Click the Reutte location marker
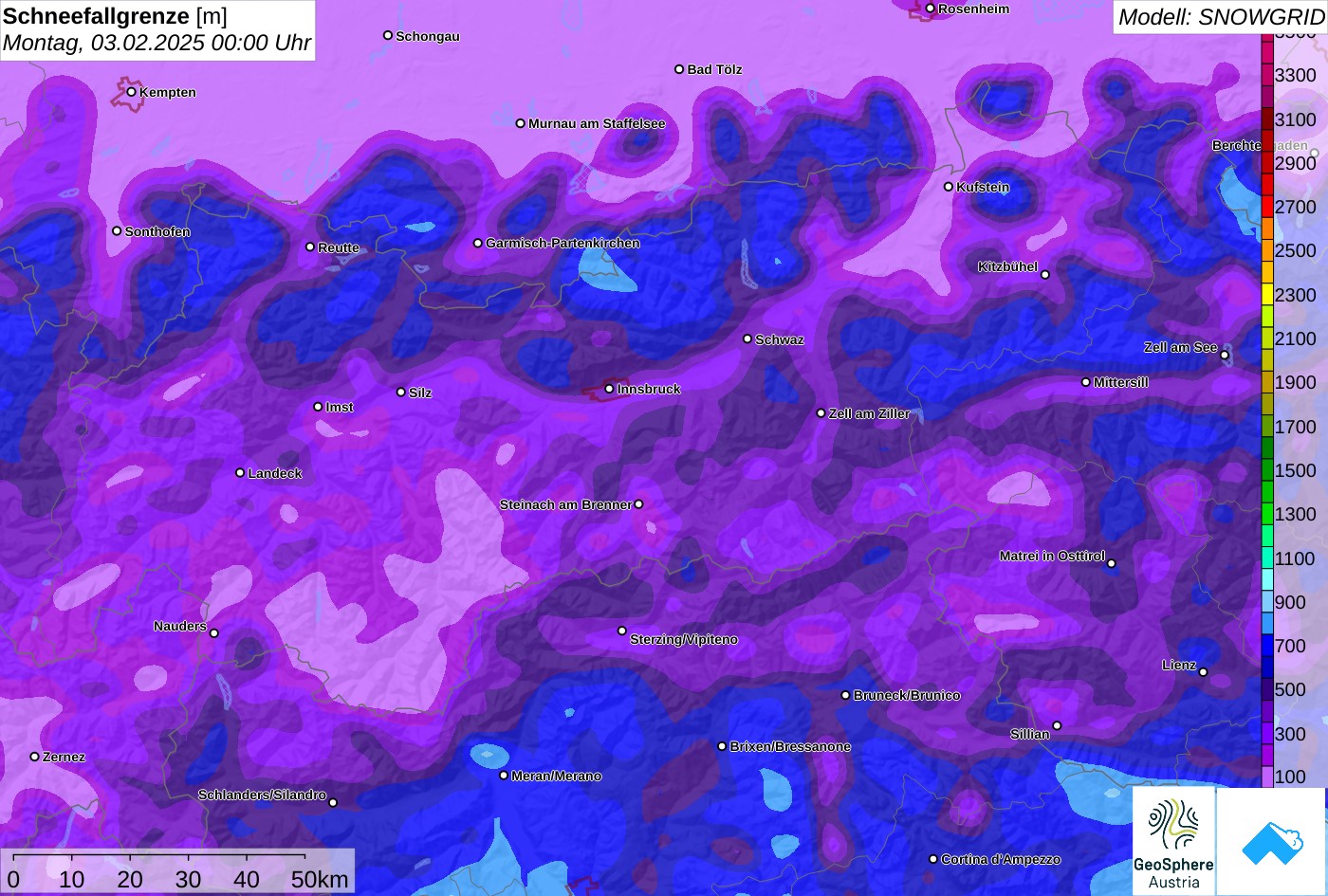Image resolution: width=1328 pixels, height=896 pixels. pos(310,247)
